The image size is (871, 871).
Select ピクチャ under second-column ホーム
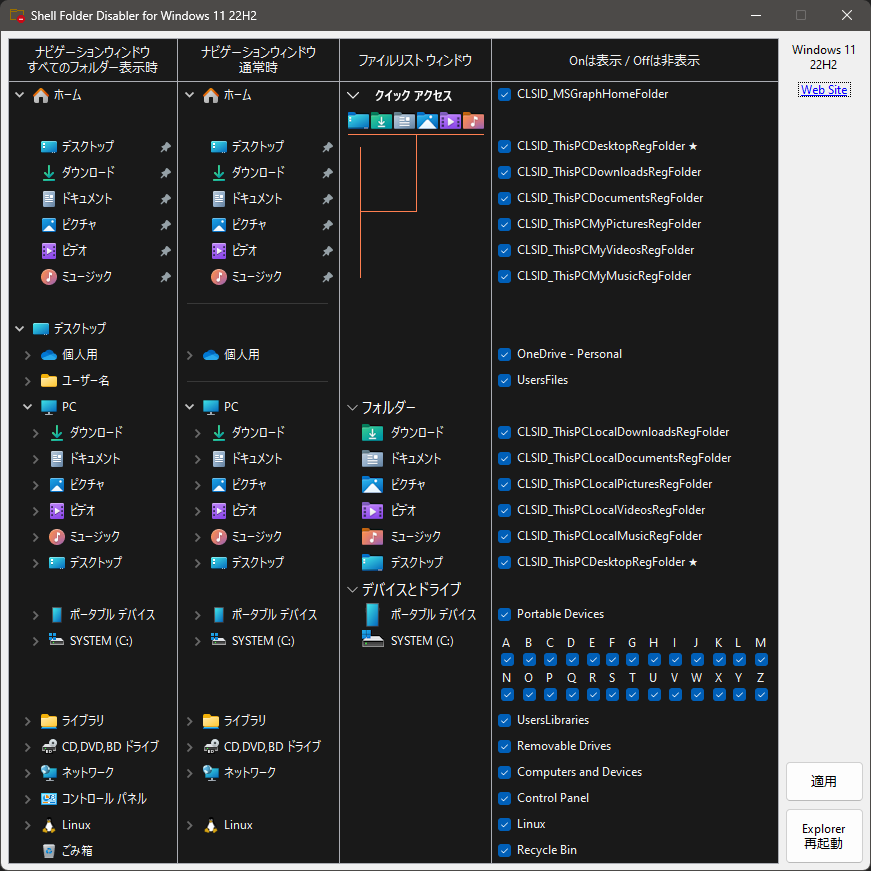pos(249,225)
